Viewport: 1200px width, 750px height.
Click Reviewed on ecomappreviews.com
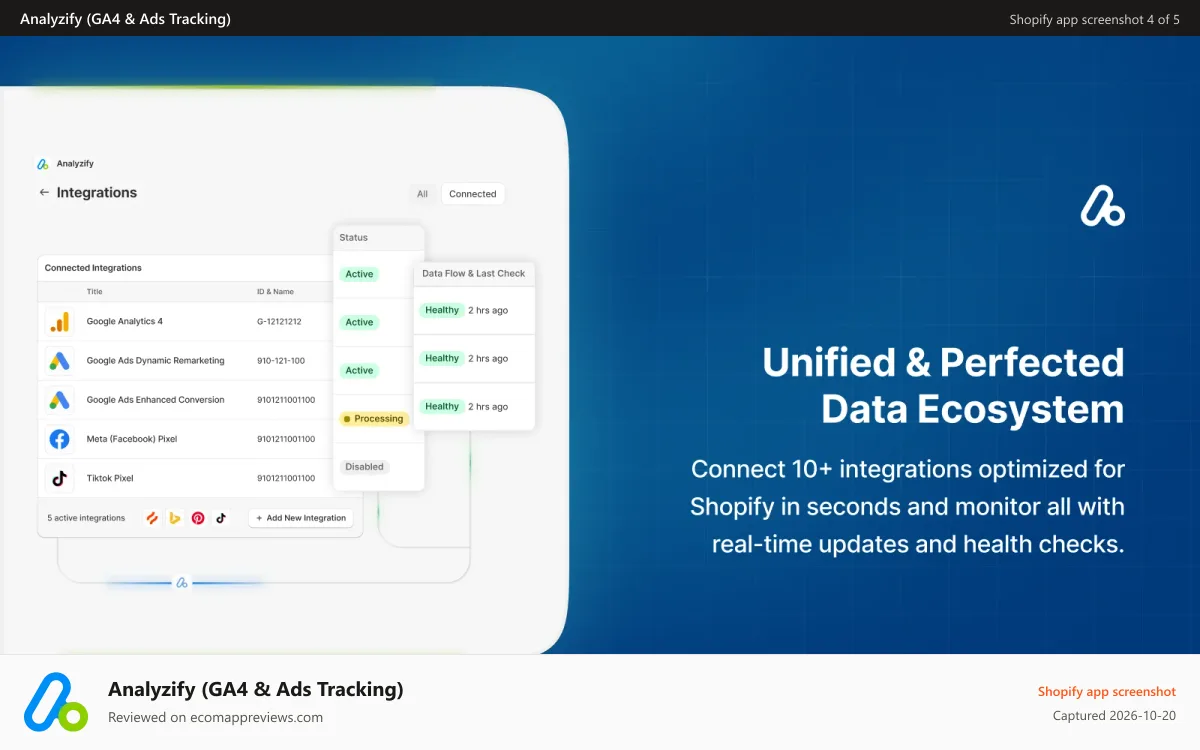pyautogui.click(x=216, y=717)
